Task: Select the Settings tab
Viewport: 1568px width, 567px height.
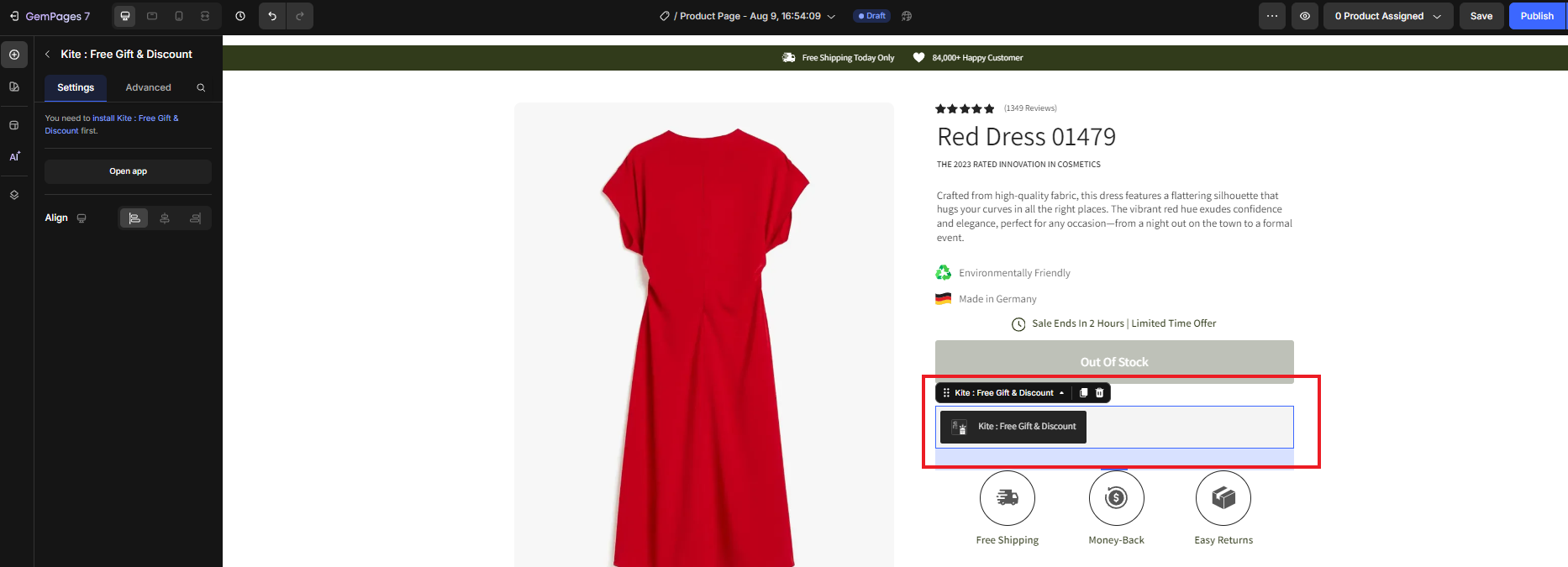Action: [76, 87]
